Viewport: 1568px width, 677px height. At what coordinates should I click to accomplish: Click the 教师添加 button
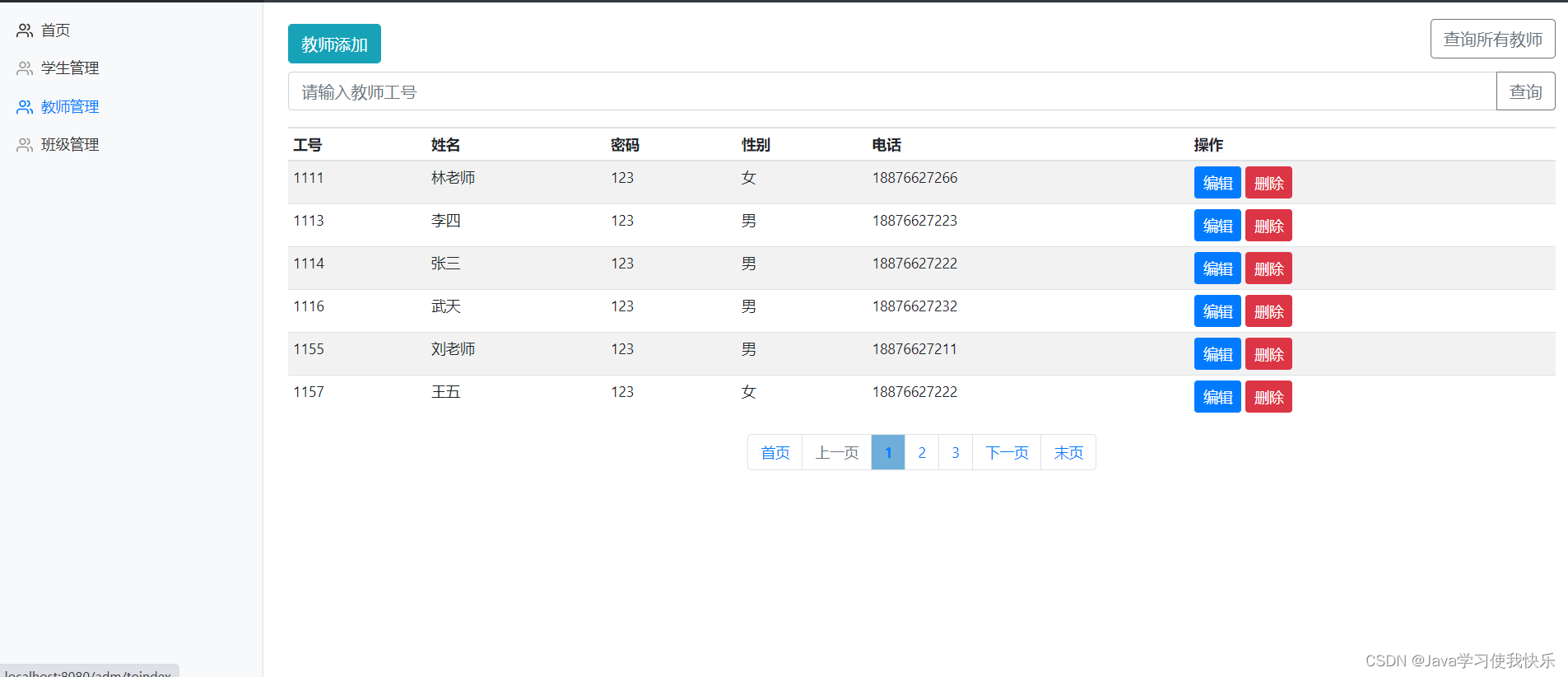click(x=334, y=44)
